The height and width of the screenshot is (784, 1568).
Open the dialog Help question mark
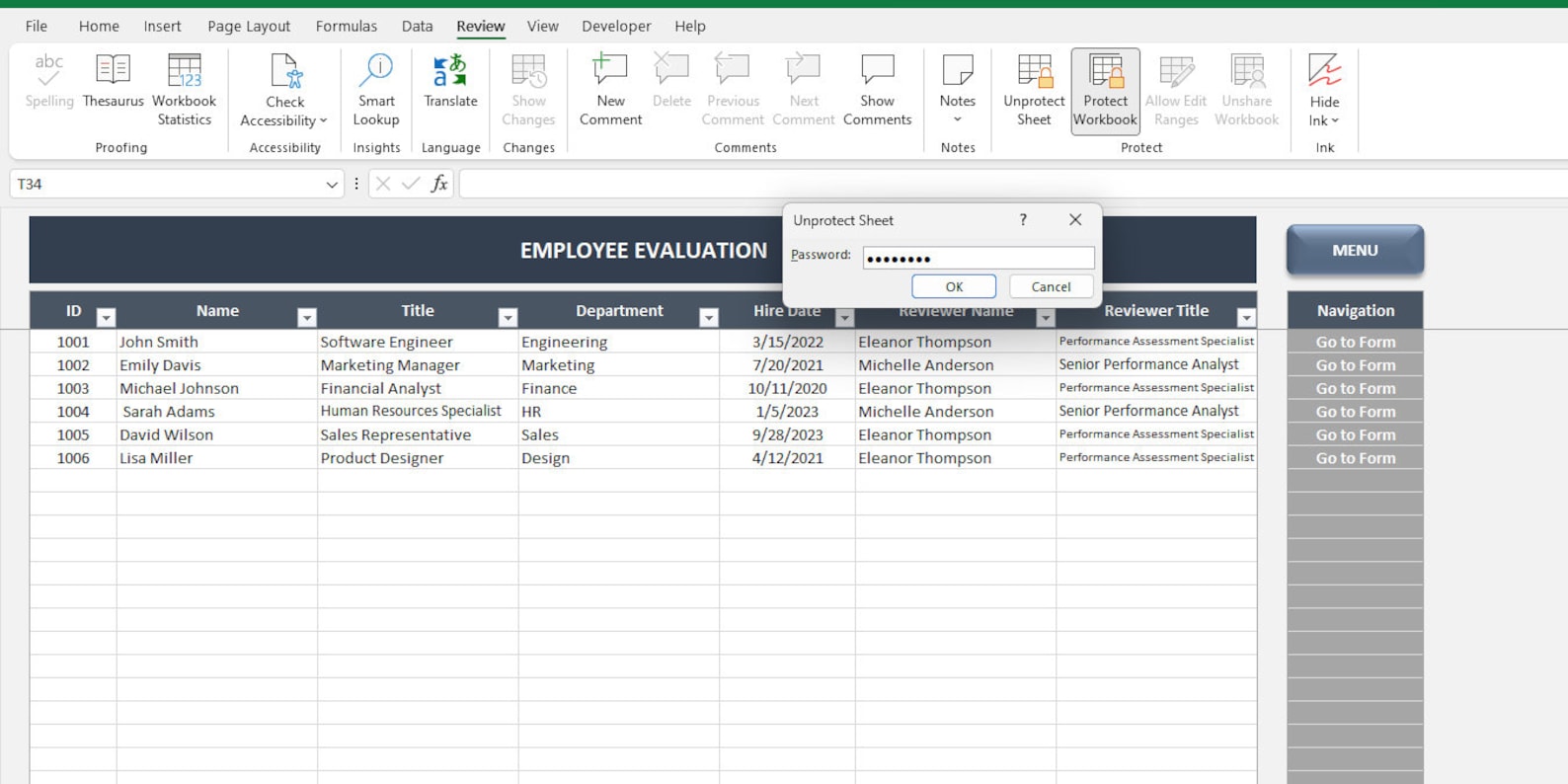(x=1023, y=220)
